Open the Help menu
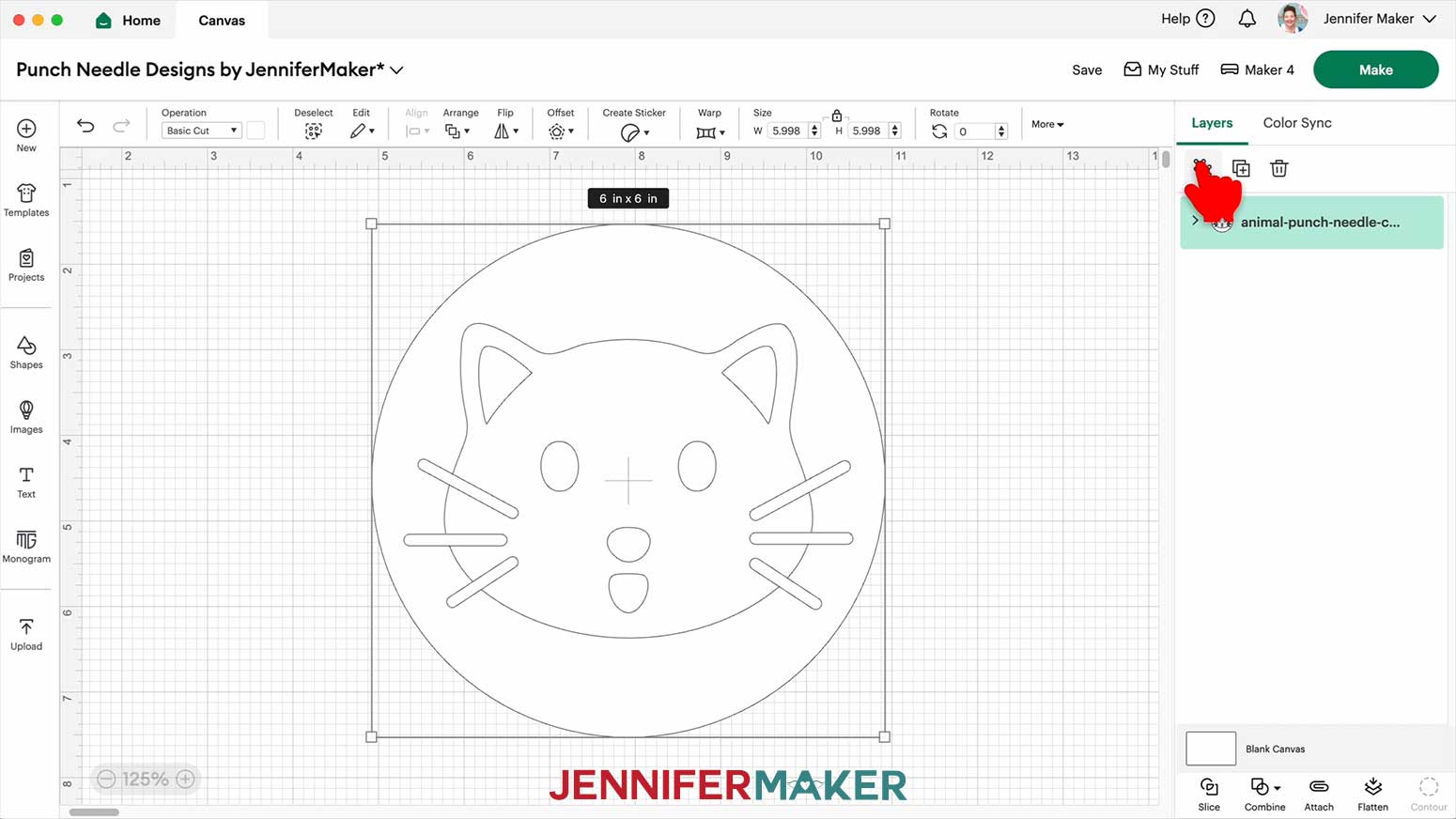 click(1187, 19)
